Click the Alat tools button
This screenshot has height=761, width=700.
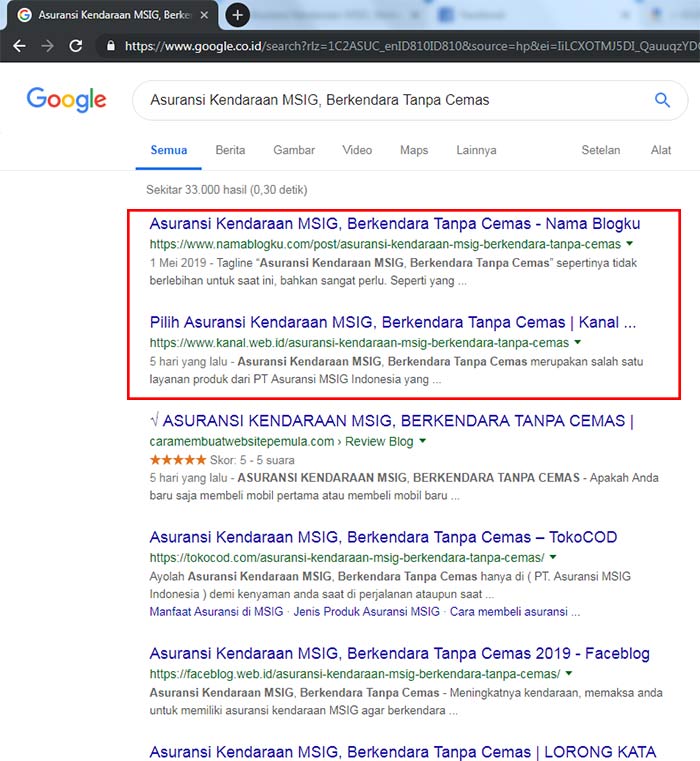[x=661, y=150]
